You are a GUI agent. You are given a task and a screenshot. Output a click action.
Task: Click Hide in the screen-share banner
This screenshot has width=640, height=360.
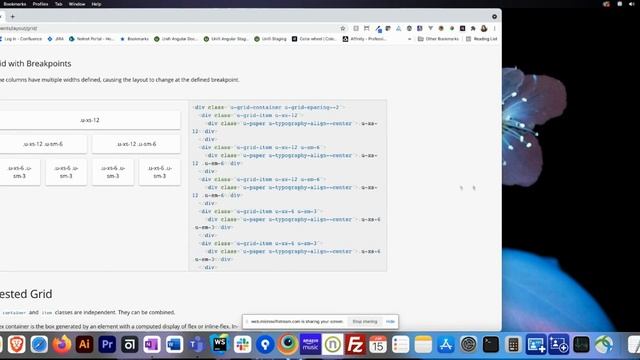(390, 322)
